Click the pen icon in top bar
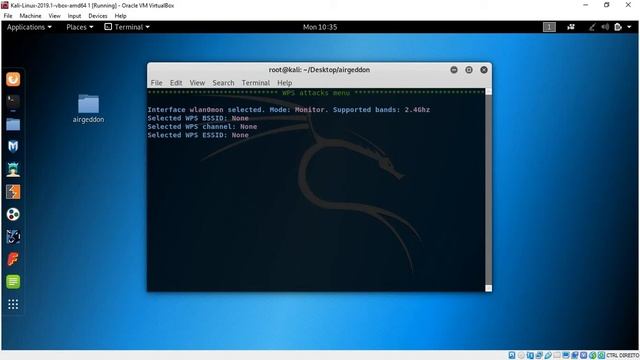The height and width of the screenshot is (360, 640). point(592,27)
